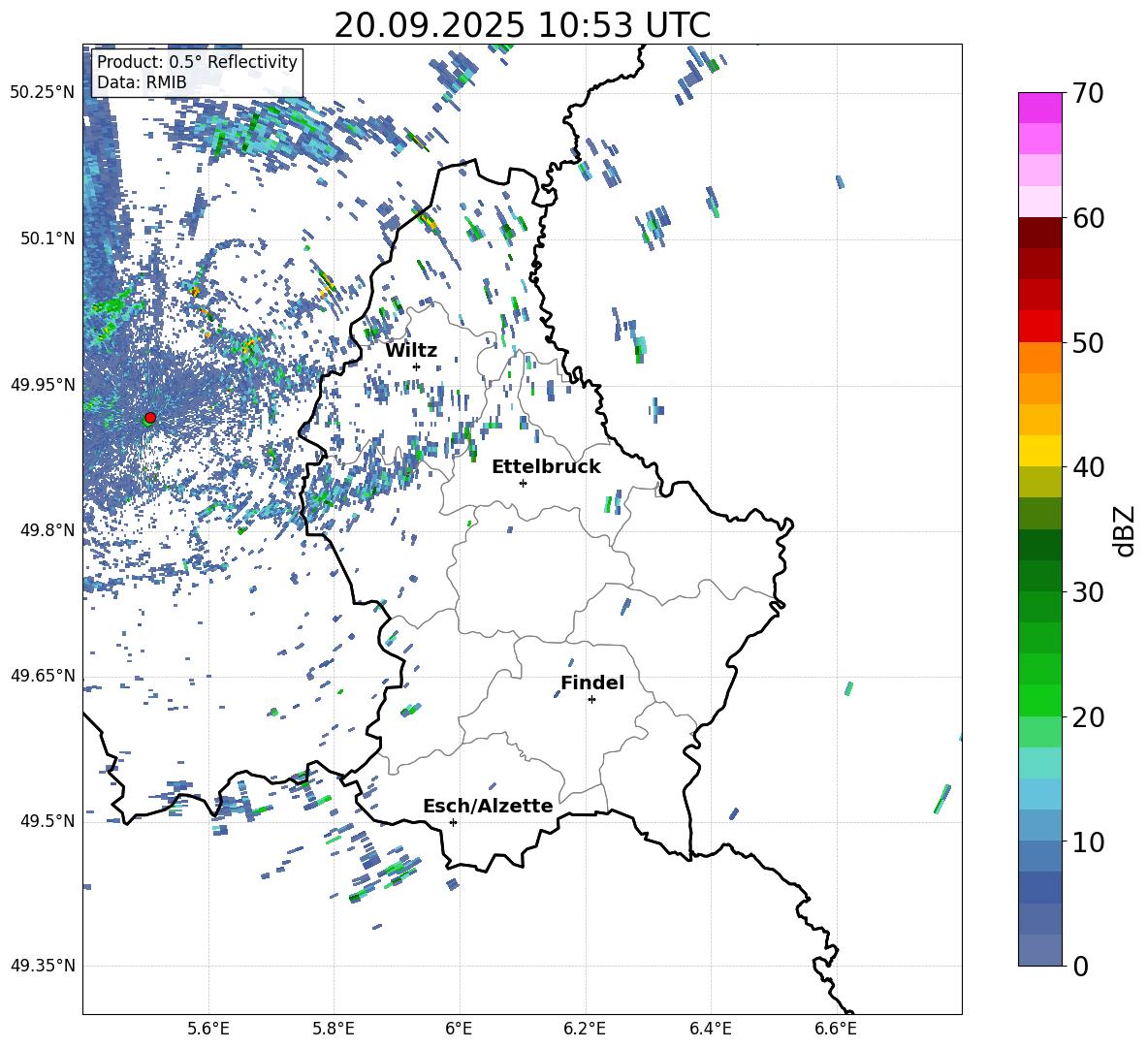This screenshot has height=1048, width=1148.
Task: Pick the yellow swatch just above the 40 tick
Action: point(1039,451)
